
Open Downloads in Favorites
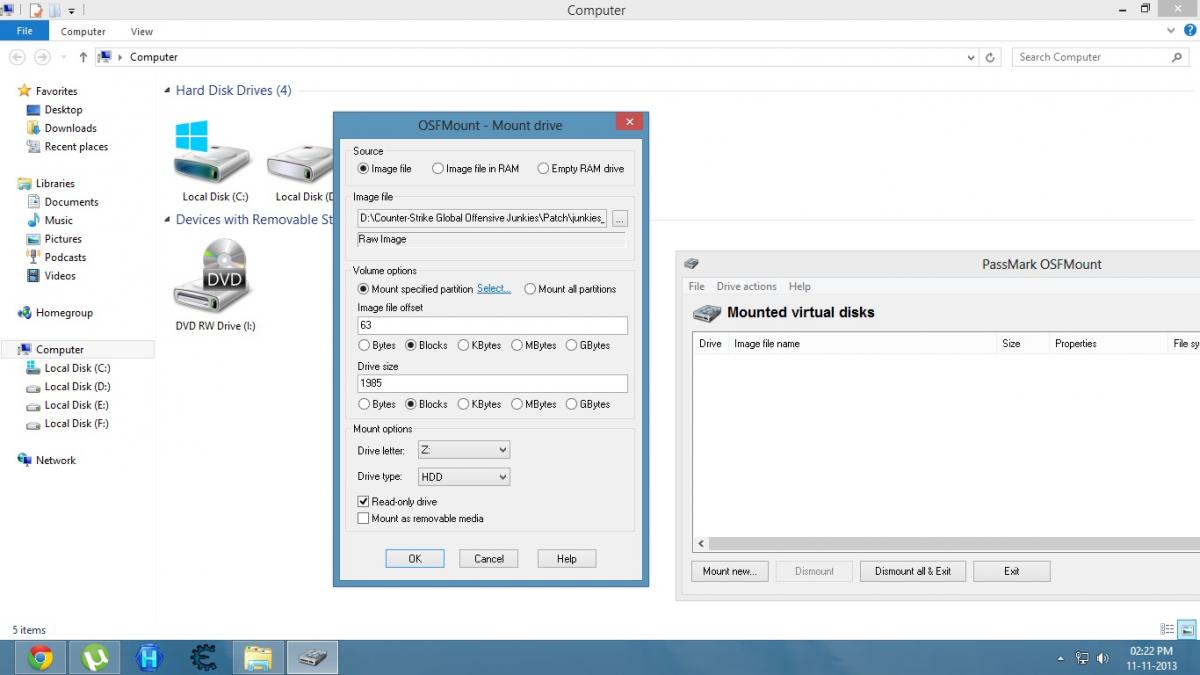click(x=70, y=128)
